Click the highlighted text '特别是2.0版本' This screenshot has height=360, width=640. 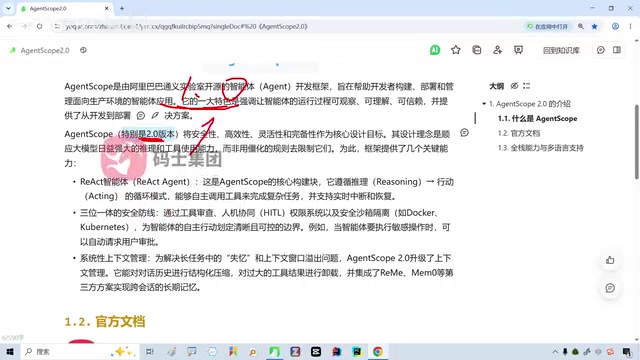[148, 134]
